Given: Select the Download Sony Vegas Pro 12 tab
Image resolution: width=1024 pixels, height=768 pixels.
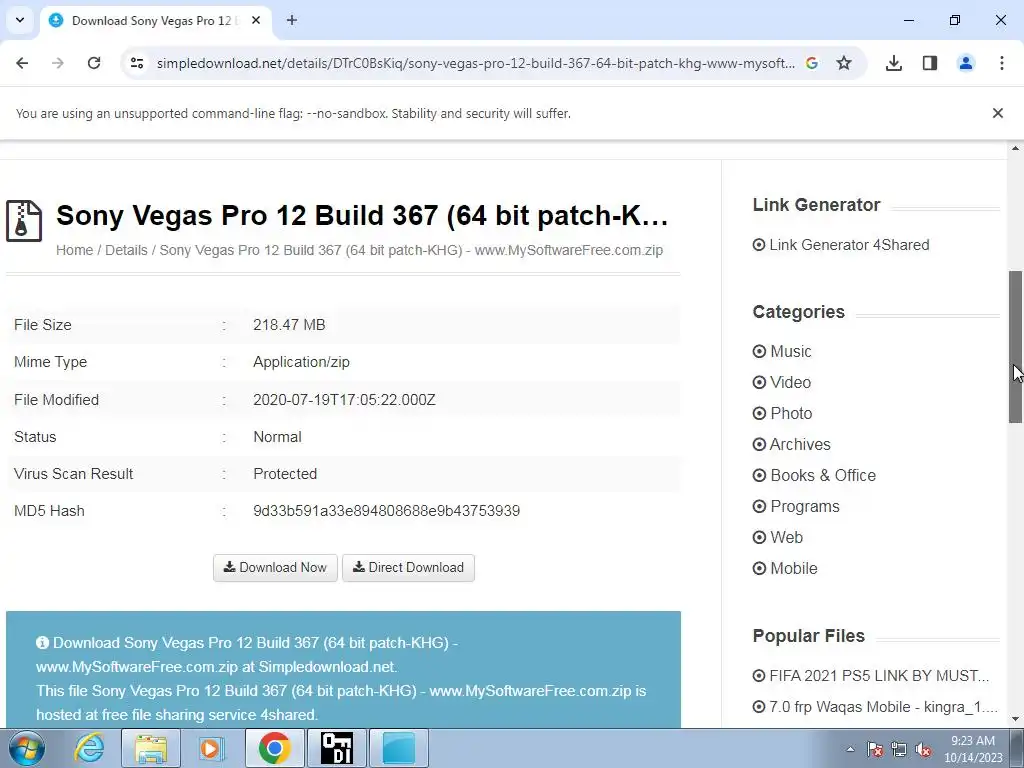Looking at the screenshot, I should [x=155, y=20].
